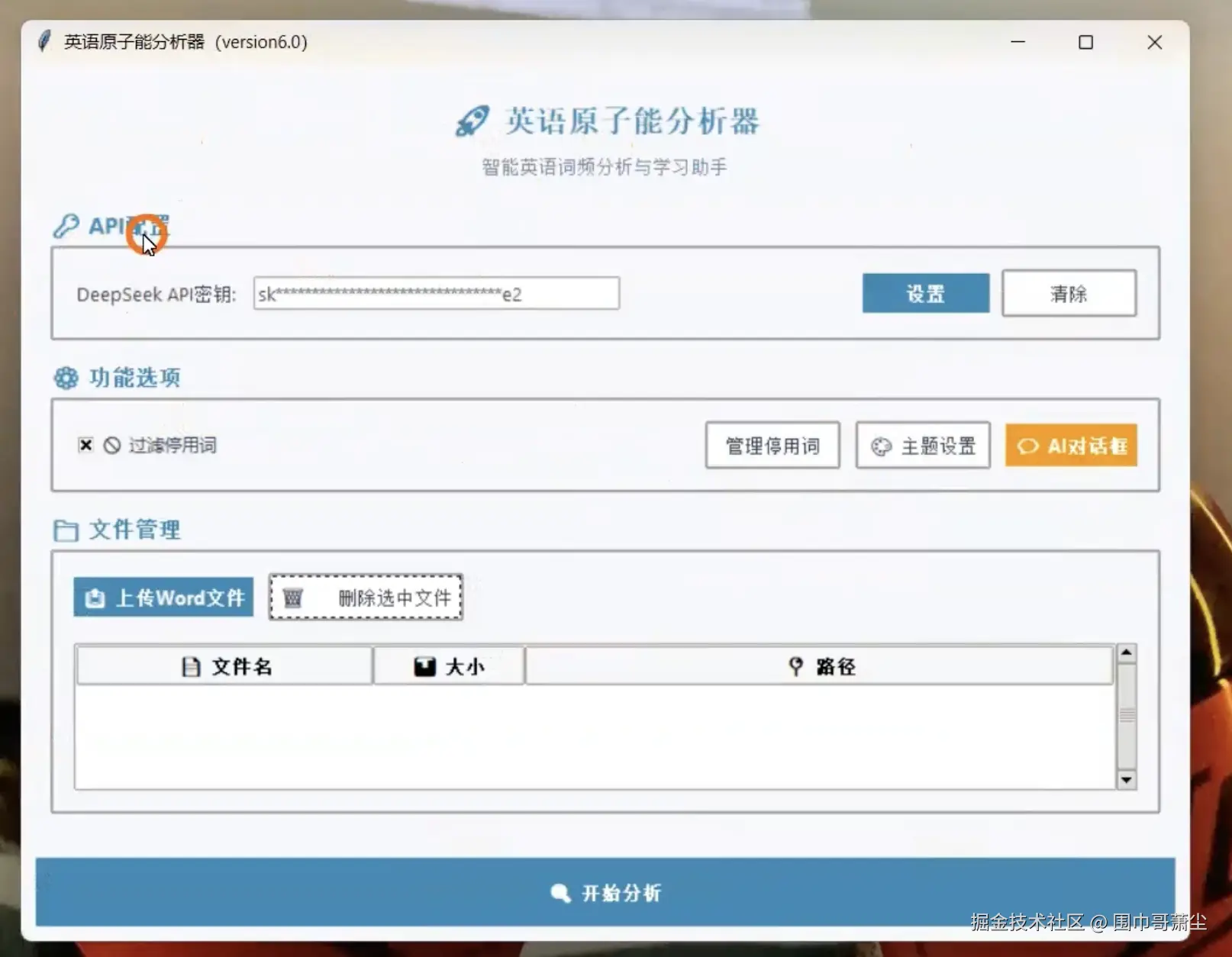This screenshot has height=957, width=1232.
Task: Click the rocket icon in the app title
Action: (x=472, y=120)
